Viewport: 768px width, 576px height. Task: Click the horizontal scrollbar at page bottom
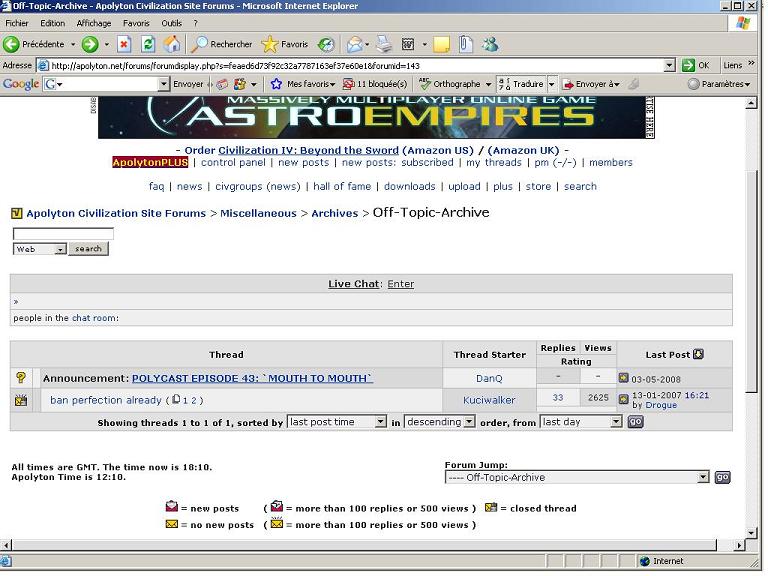[370, 546]
